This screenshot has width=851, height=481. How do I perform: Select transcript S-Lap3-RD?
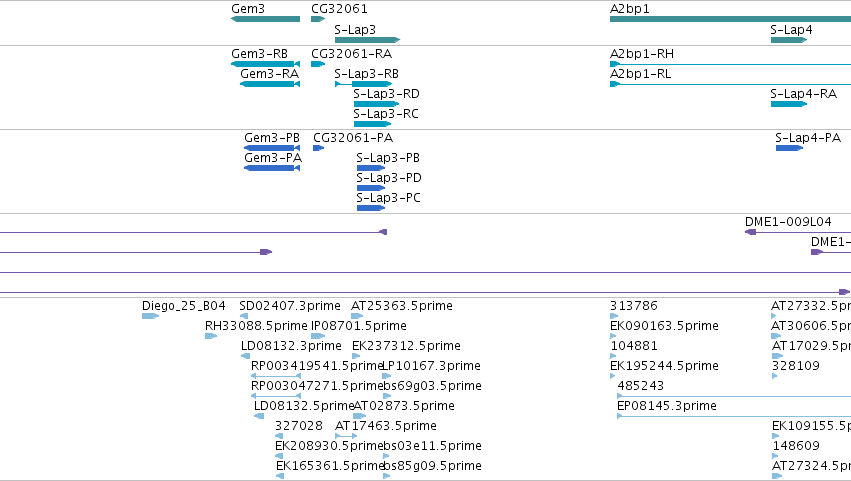click(376, 104)
